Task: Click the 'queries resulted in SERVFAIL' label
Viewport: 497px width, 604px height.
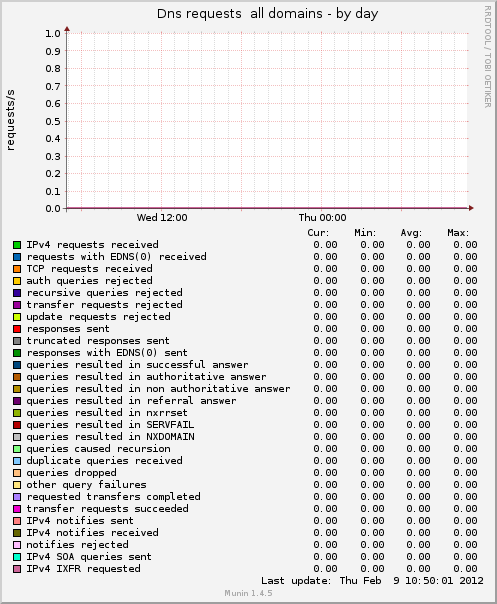Action: 110,424
